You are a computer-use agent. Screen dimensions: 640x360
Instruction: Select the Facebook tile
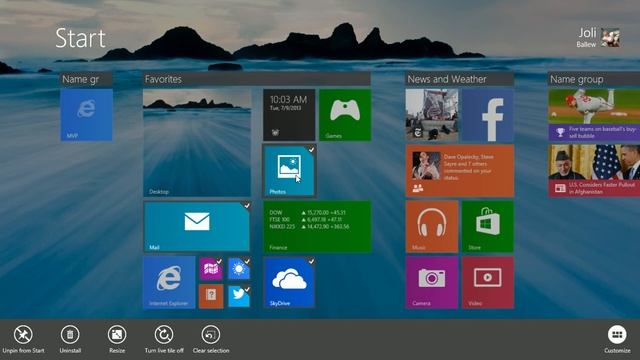[488, 115]
